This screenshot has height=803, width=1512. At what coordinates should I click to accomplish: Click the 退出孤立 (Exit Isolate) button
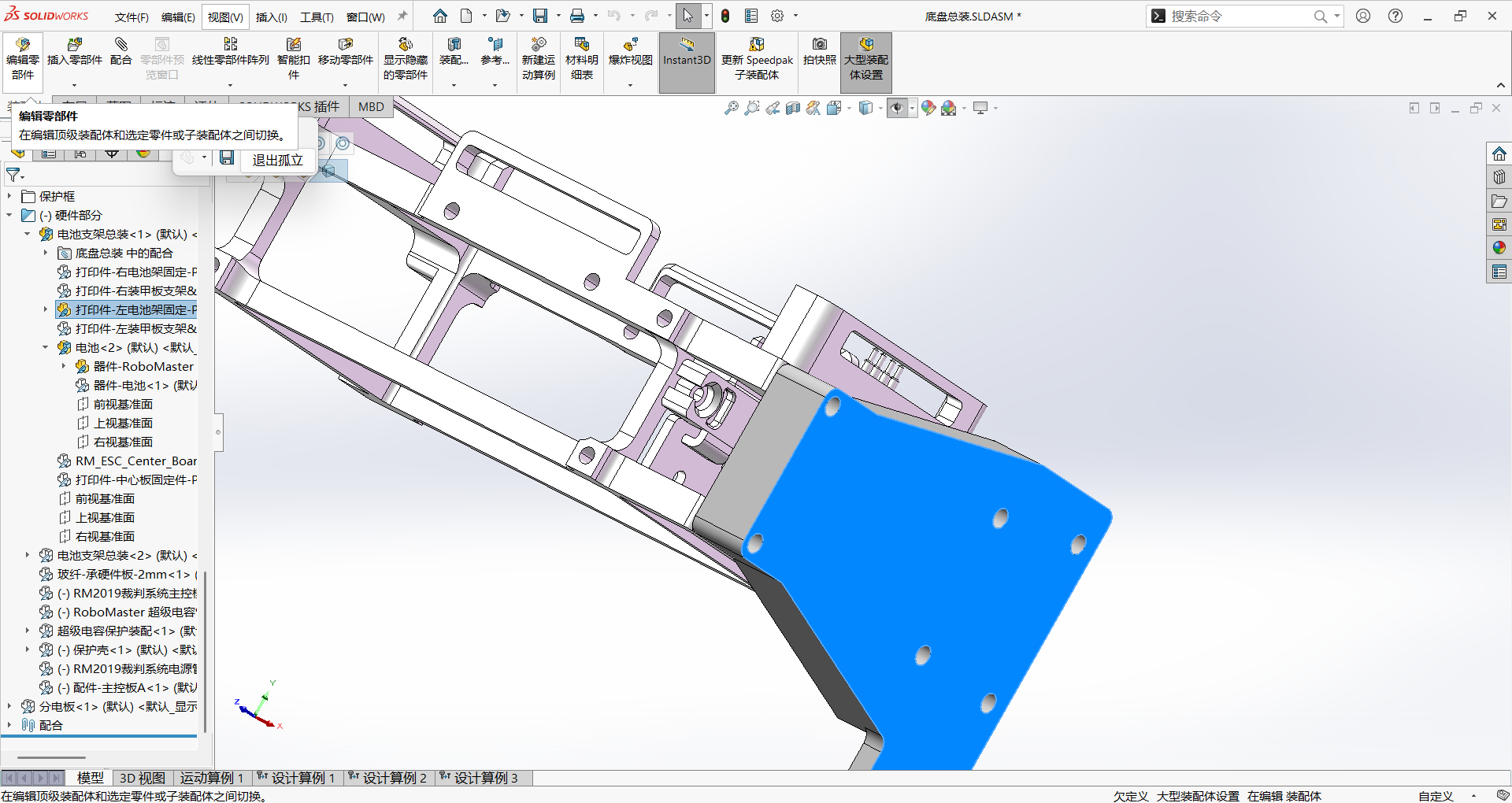pos(277,160)
